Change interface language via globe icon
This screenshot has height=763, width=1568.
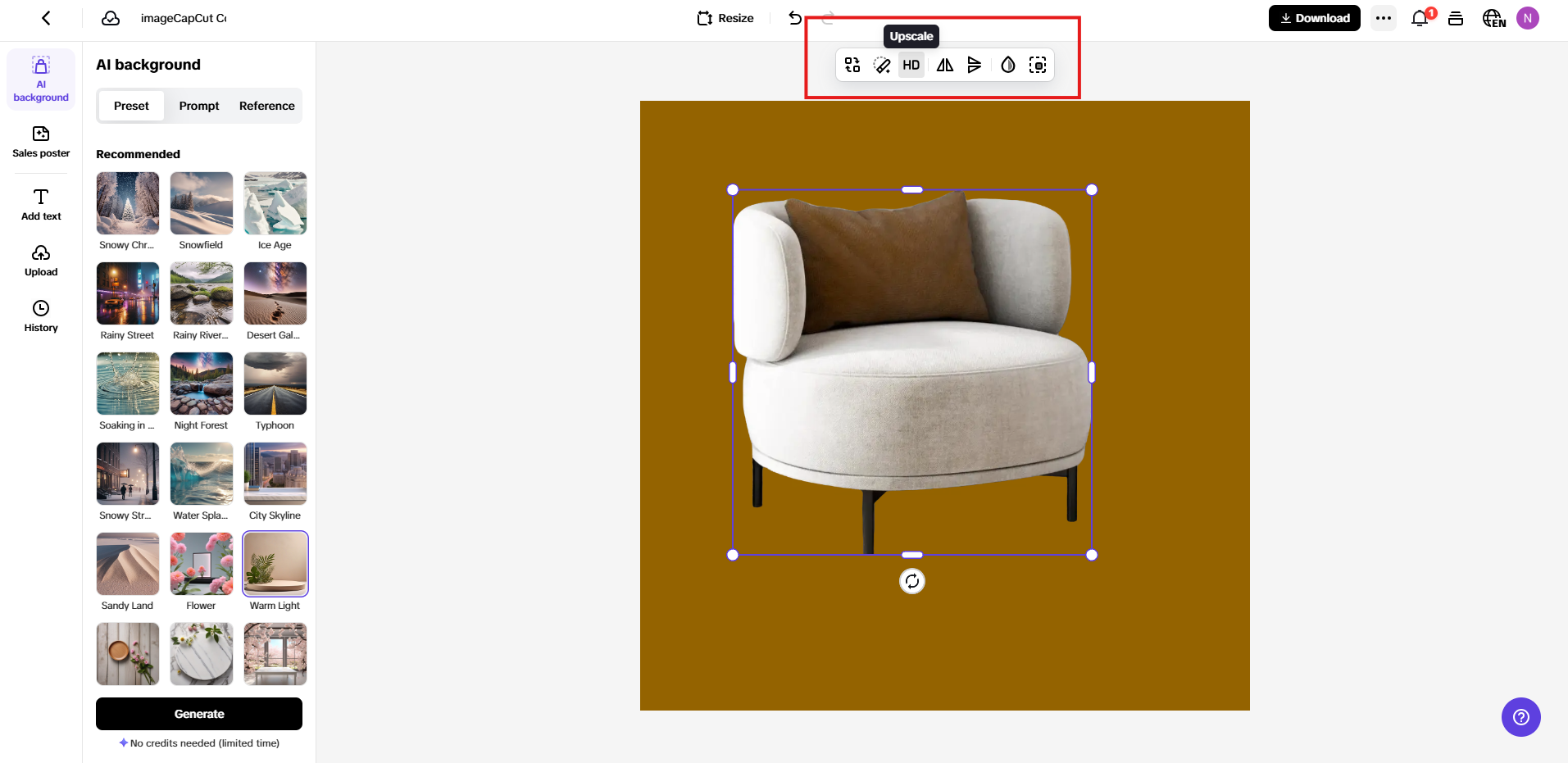pyautogui.click(x=1493, y=18)
